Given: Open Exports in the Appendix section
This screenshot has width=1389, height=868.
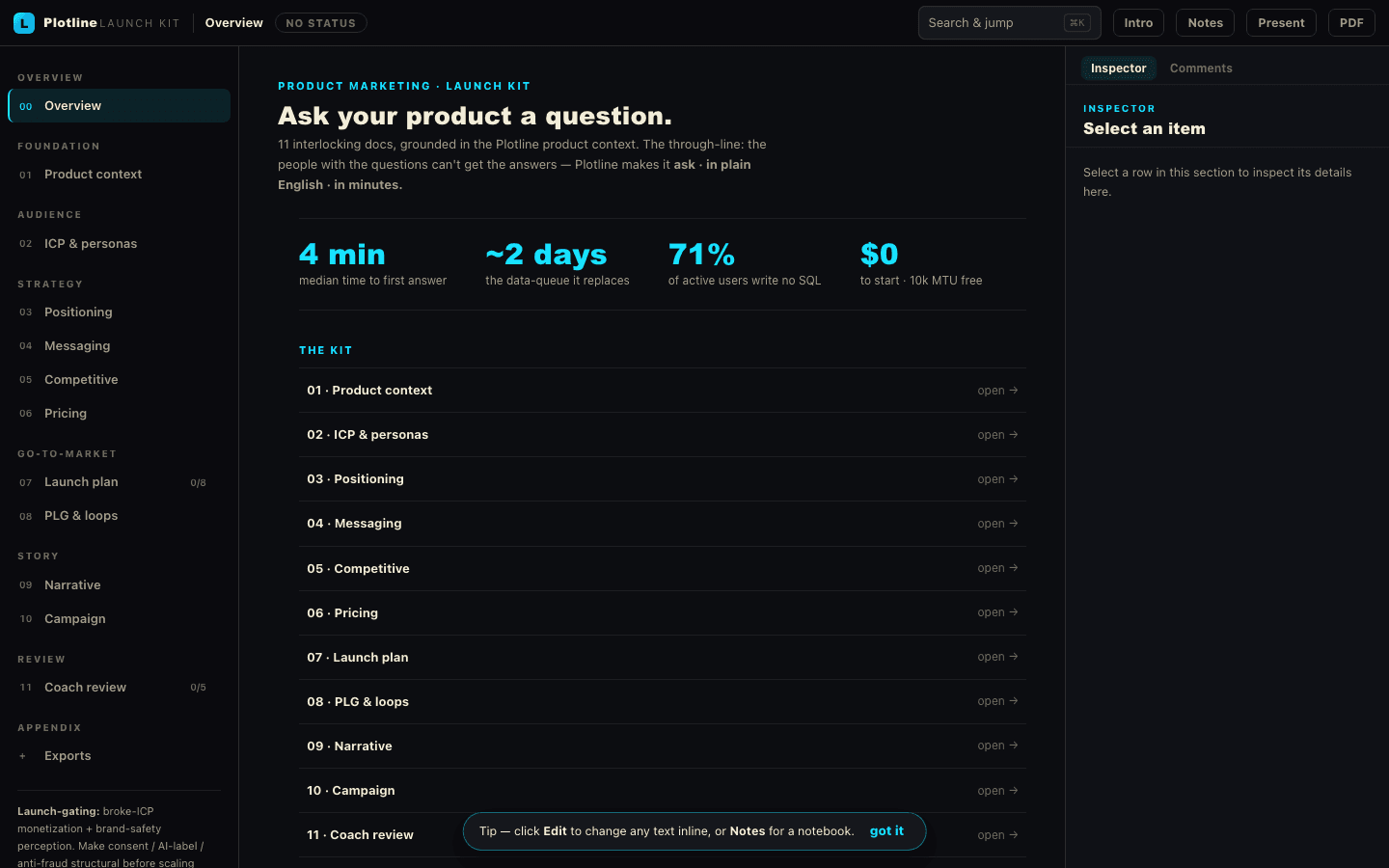Looking at the screenshot, I should point(119,756).
